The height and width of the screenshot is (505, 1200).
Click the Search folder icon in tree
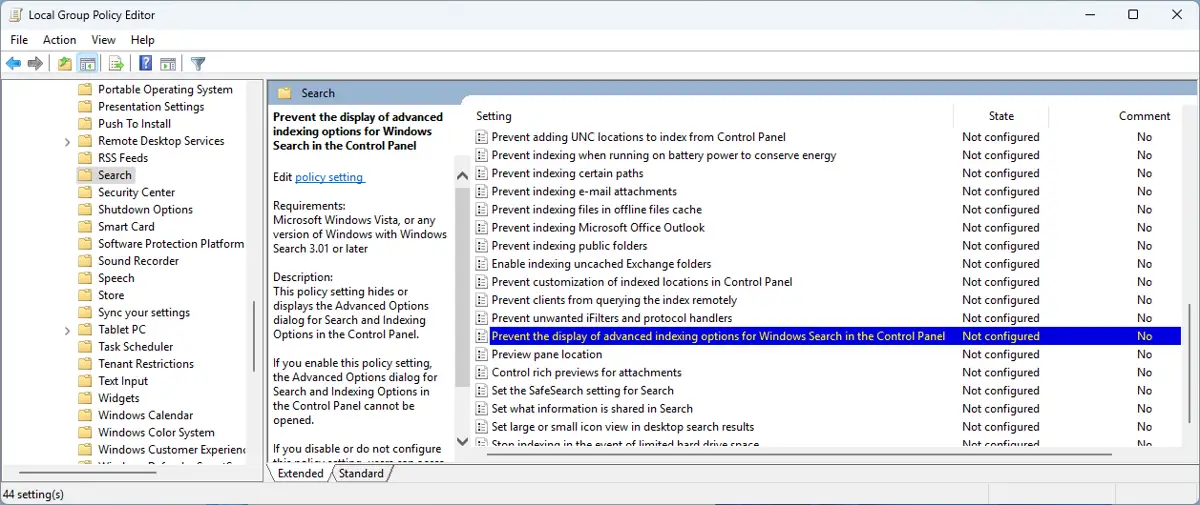(x=85, y=175)
